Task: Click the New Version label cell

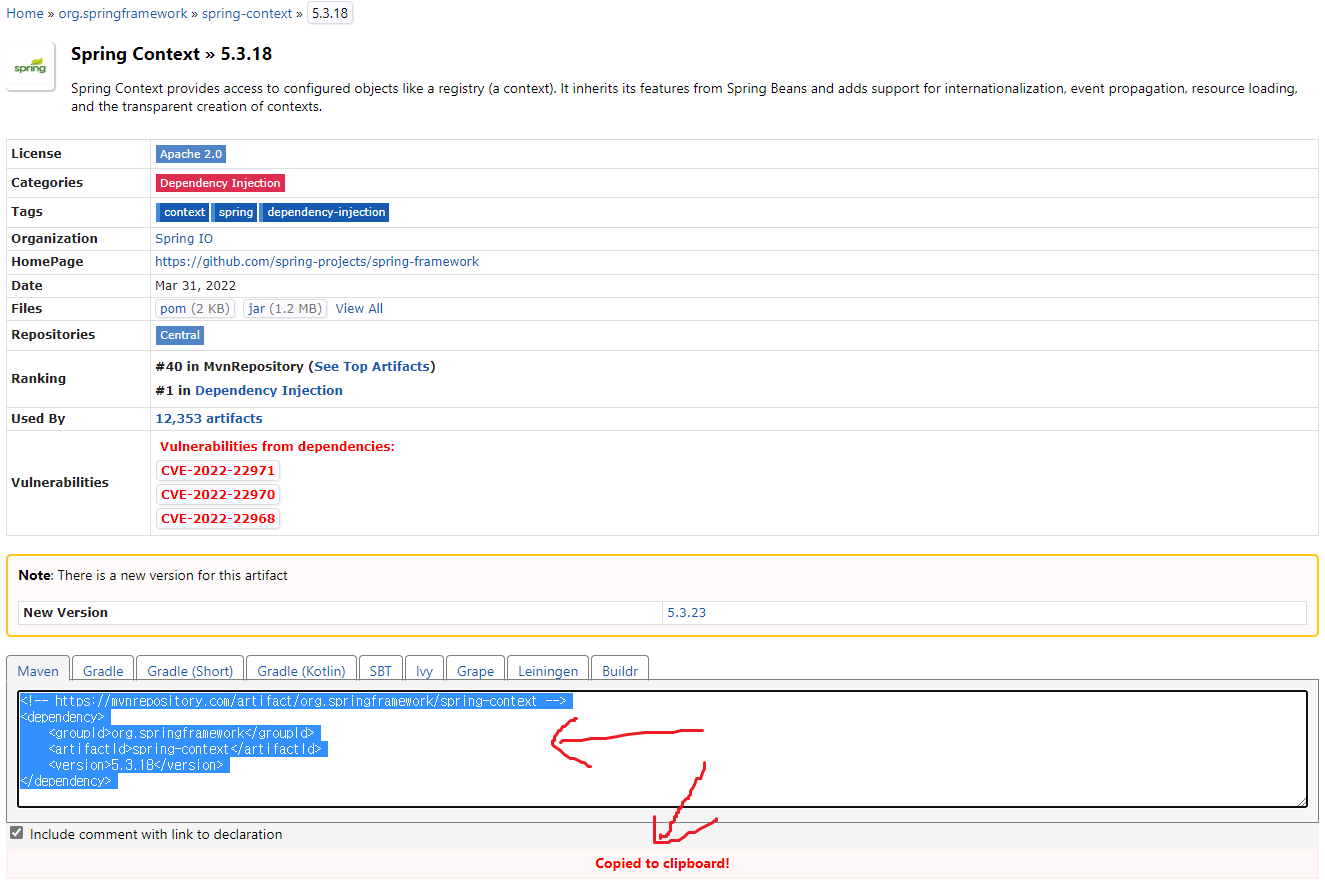Action: [x=341, y=613]
